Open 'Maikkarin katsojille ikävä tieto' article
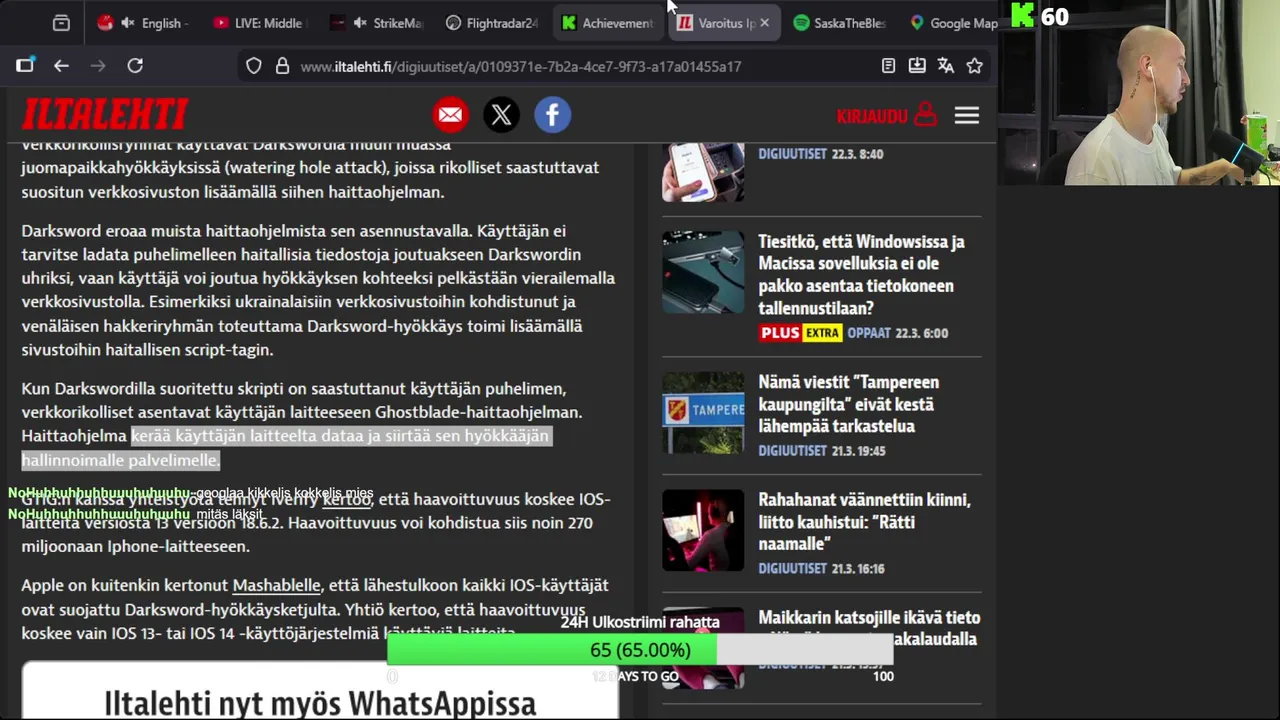The width and height of the screenshot is (1280, 720). 869,628
